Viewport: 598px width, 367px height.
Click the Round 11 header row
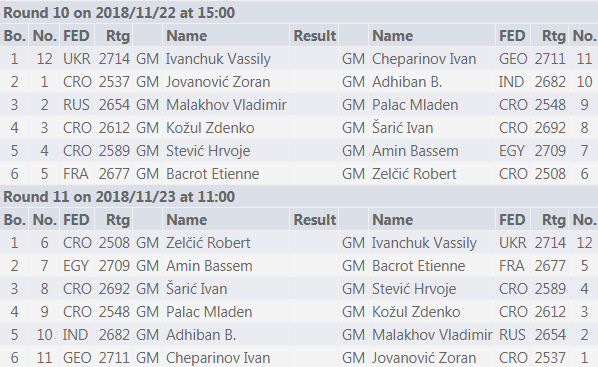click(x=299, y=197)
